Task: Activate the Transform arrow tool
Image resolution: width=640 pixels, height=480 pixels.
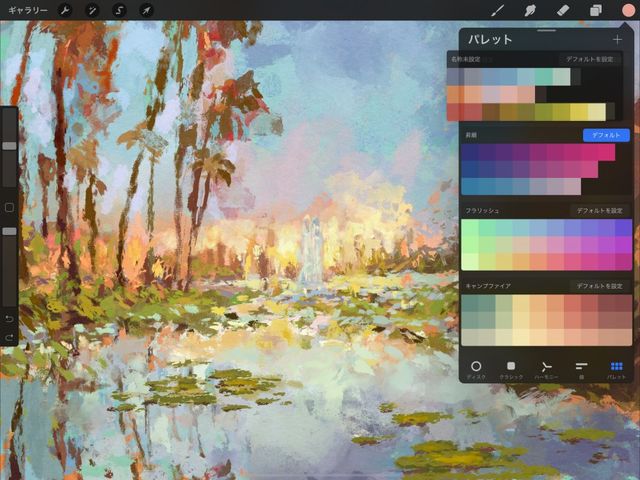Action: [x=146, y=10]
